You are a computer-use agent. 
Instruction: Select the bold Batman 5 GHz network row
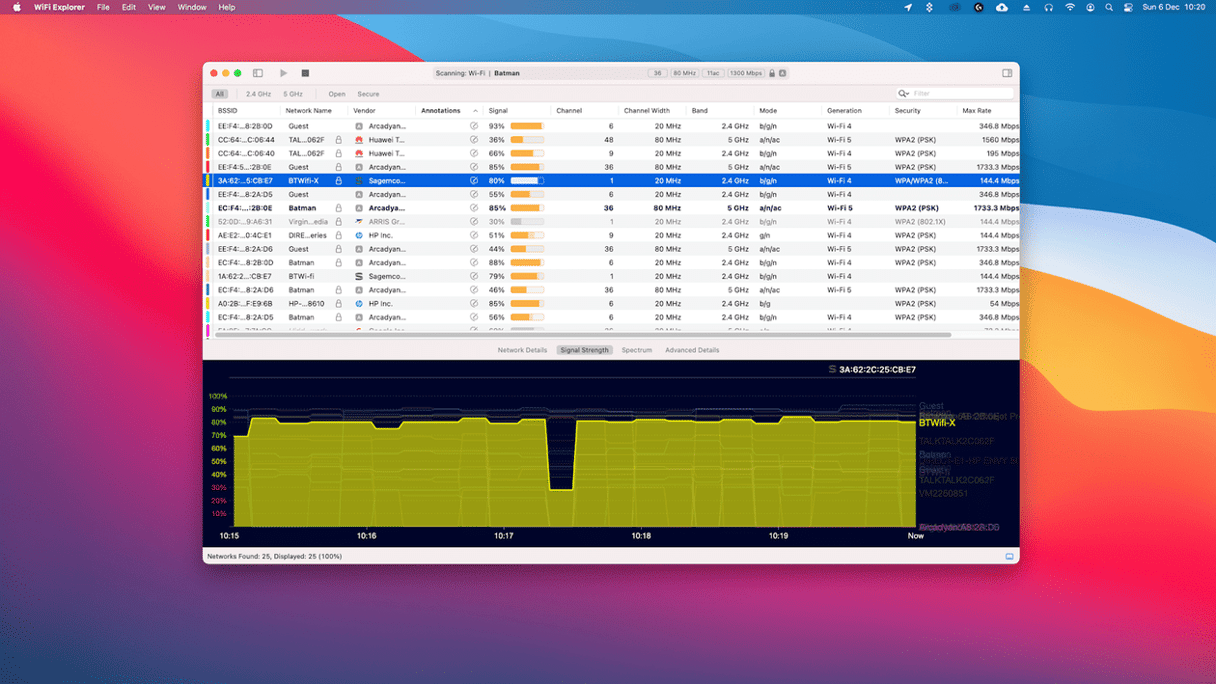point(611,208)
